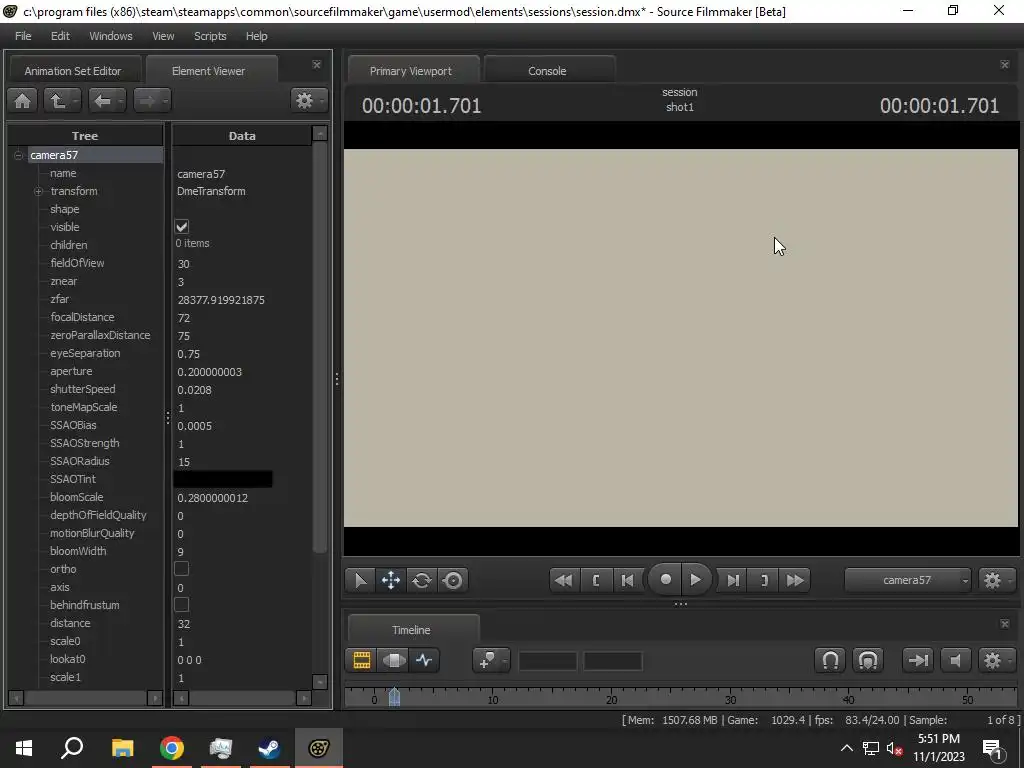
Task: Click second timeline time input field
Action: (x=613, y=661)
